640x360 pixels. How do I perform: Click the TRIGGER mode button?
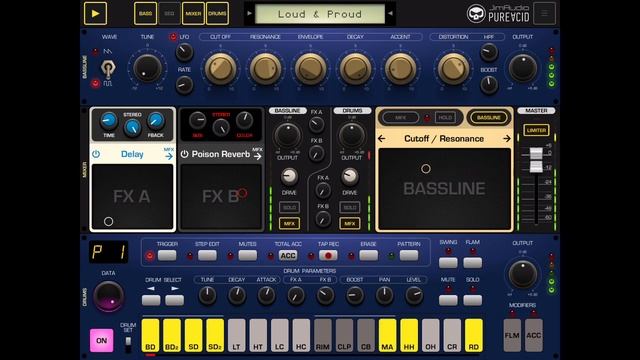(x=167, y=256)
